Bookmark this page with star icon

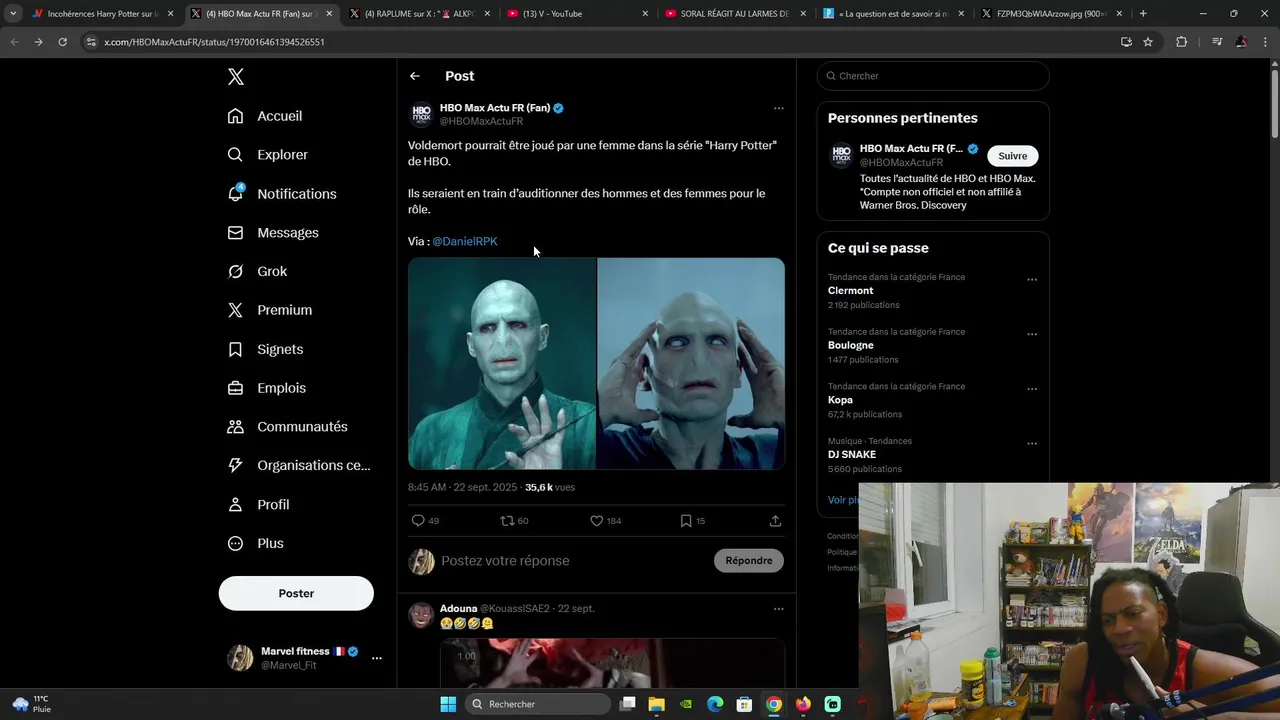point(1148,42)
